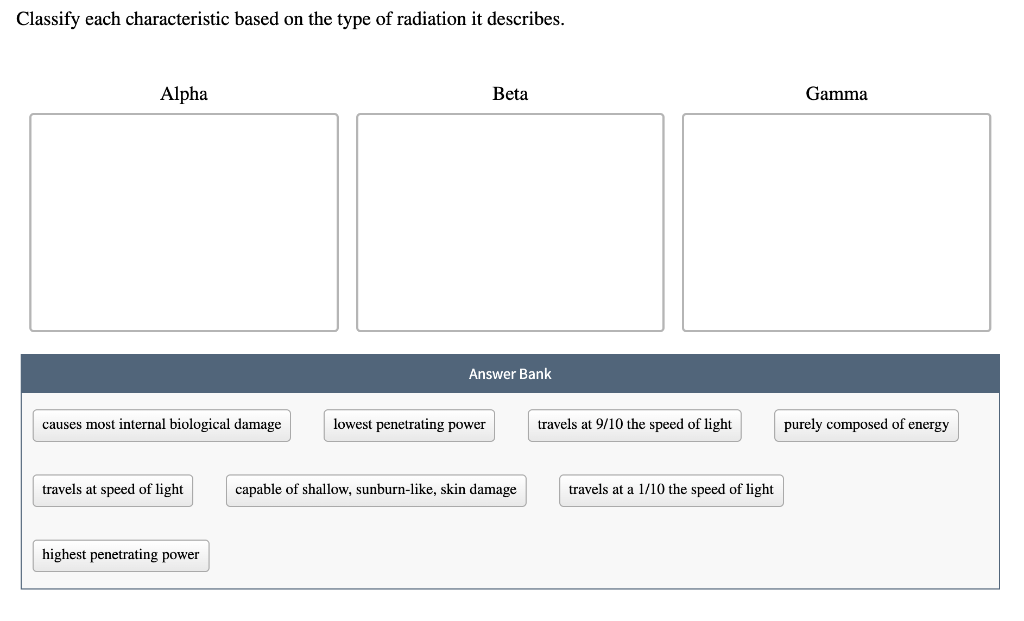Click inside the Beta classification box

[x=510, y=222]
